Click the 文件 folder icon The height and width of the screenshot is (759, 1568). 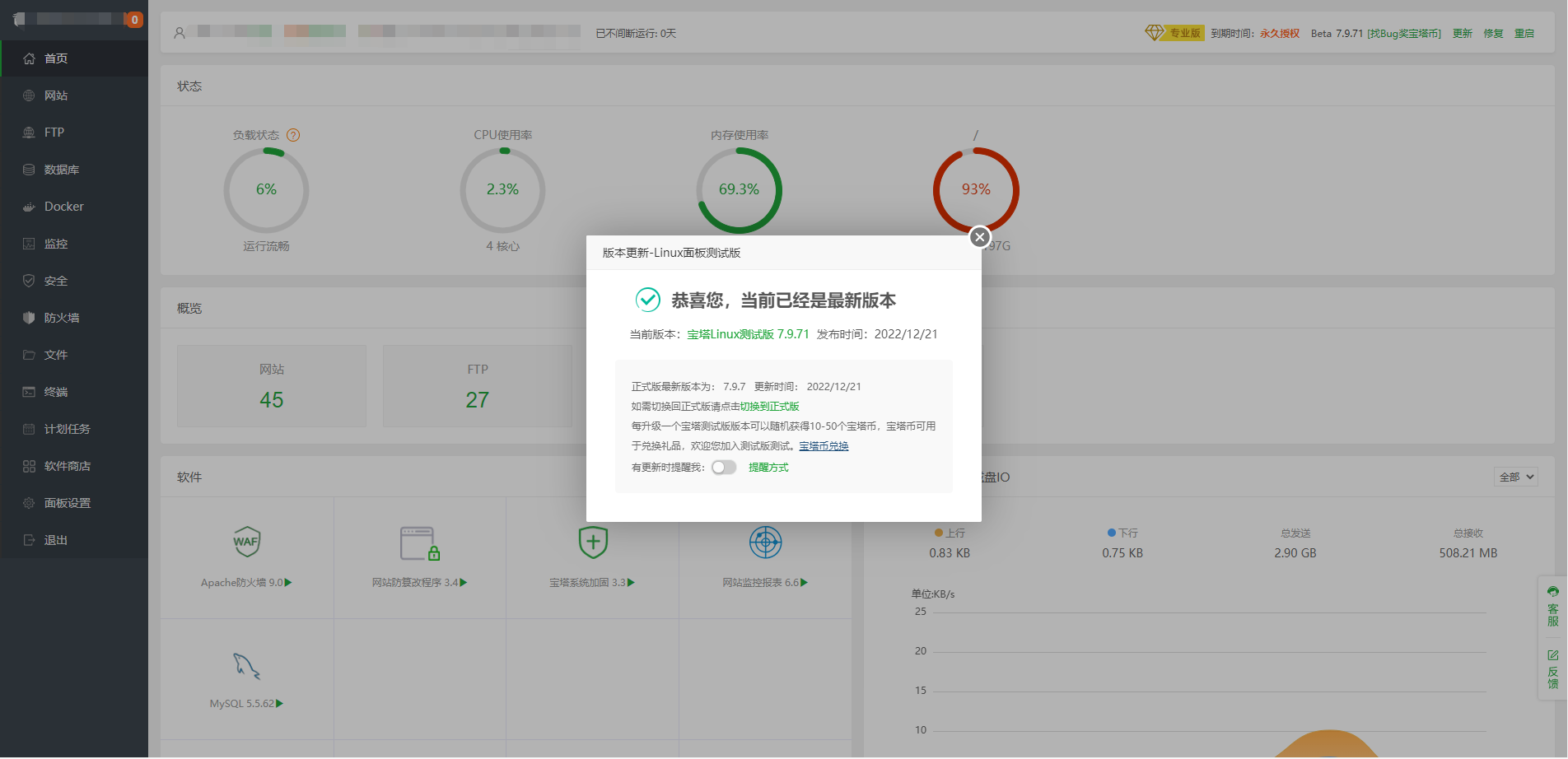(x=29, y=355)
